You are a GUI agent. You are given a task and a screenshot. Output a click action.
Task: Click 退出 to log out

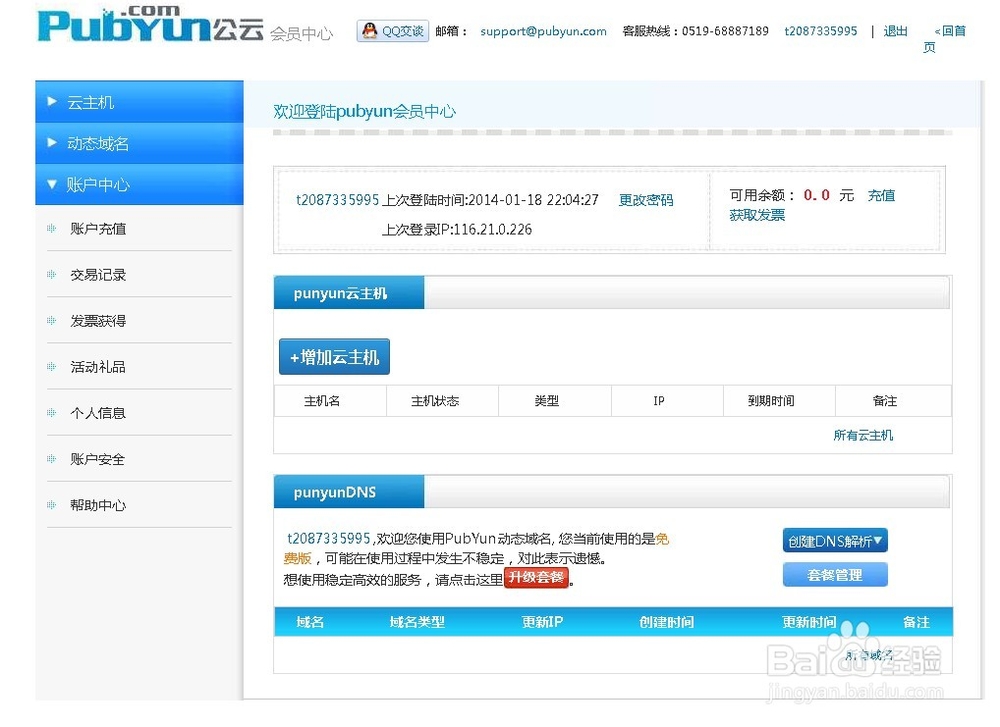pyautogui.click(x=894, y=31)
